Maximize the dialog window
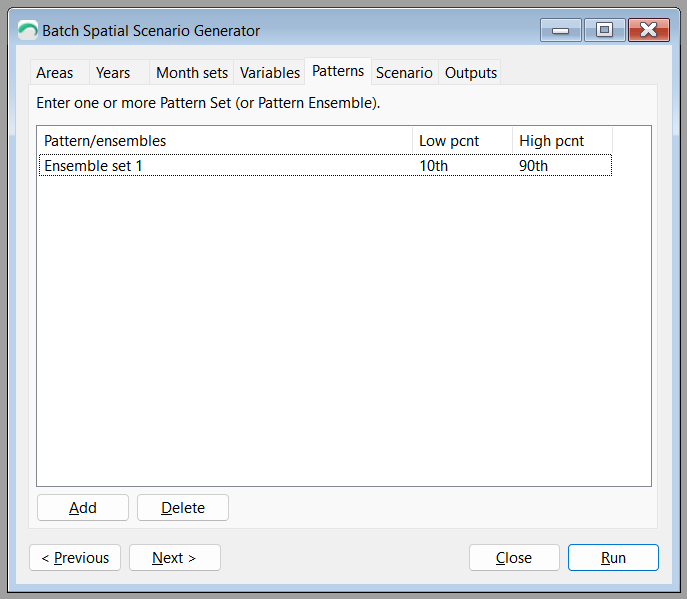 [604, 30]
